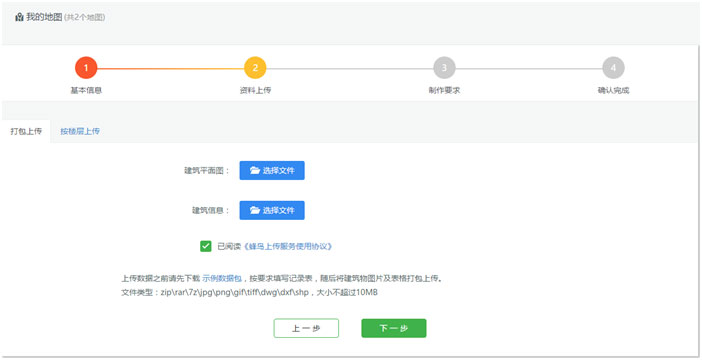Download the 示例数据包 sample package
The height and width of the screenshot is (360, 702).
point(222,279)
